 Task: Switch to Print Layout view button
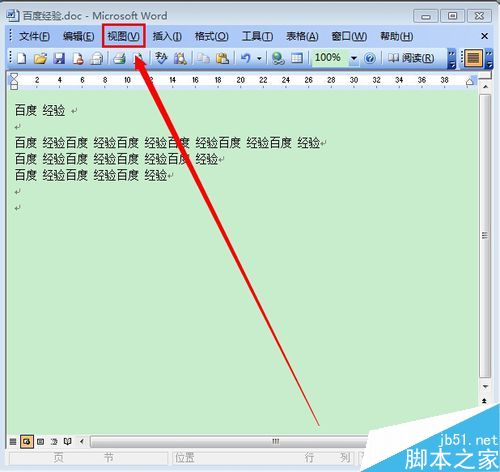click(40, 442)
